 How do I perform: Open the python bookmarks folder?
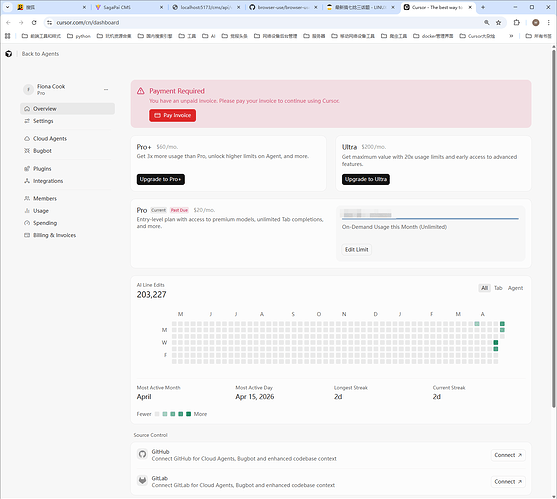79,36
